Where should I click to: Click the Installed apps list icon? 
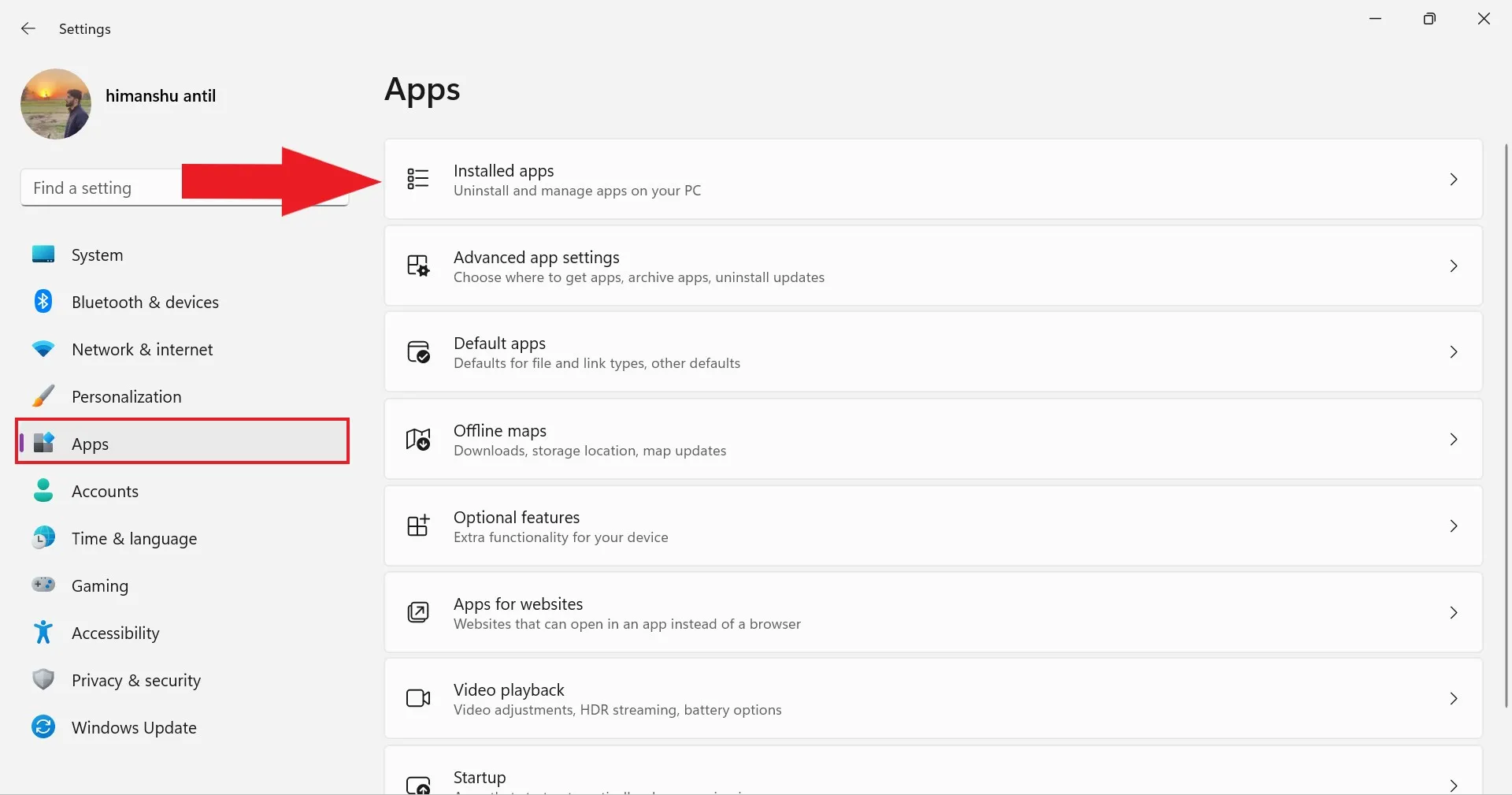(418, 179)
